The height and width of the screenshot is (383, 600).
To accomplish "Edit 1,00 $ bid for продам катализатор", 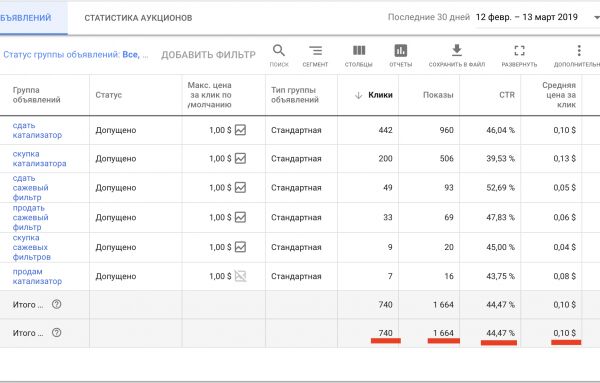I will (220, 276).
